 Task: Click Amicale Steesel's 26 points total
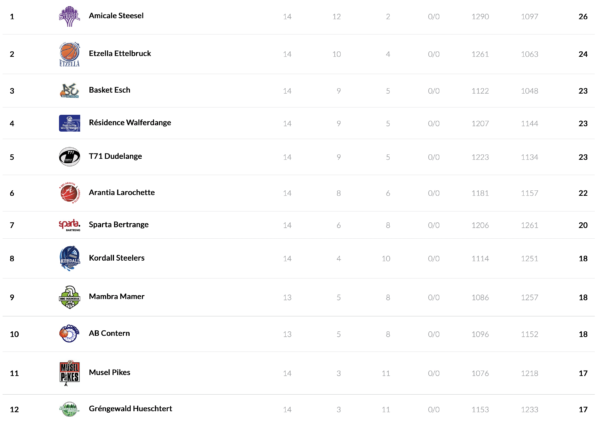[x=582, y=17]
